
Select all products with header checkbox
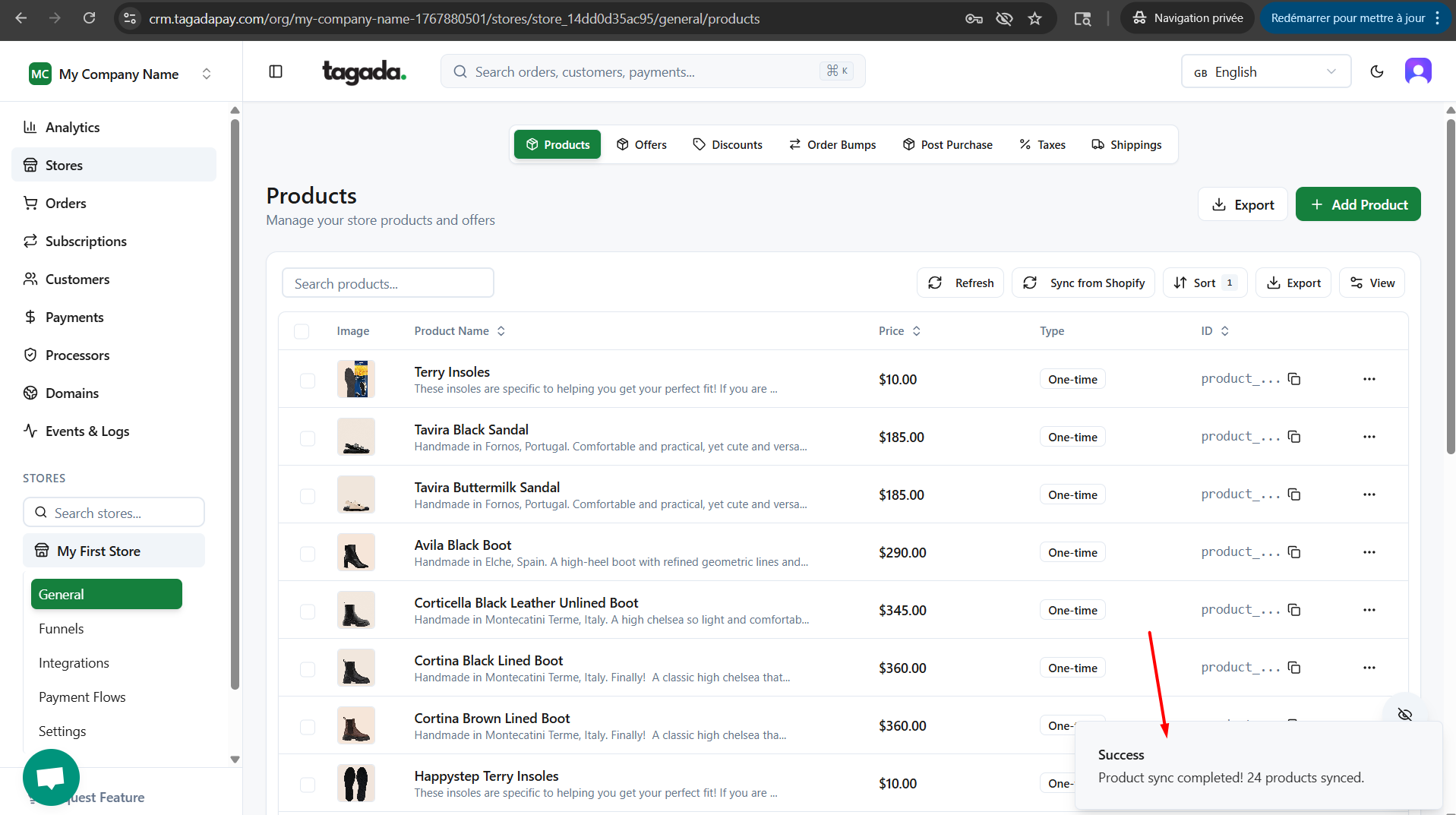[x=302, y=331]
